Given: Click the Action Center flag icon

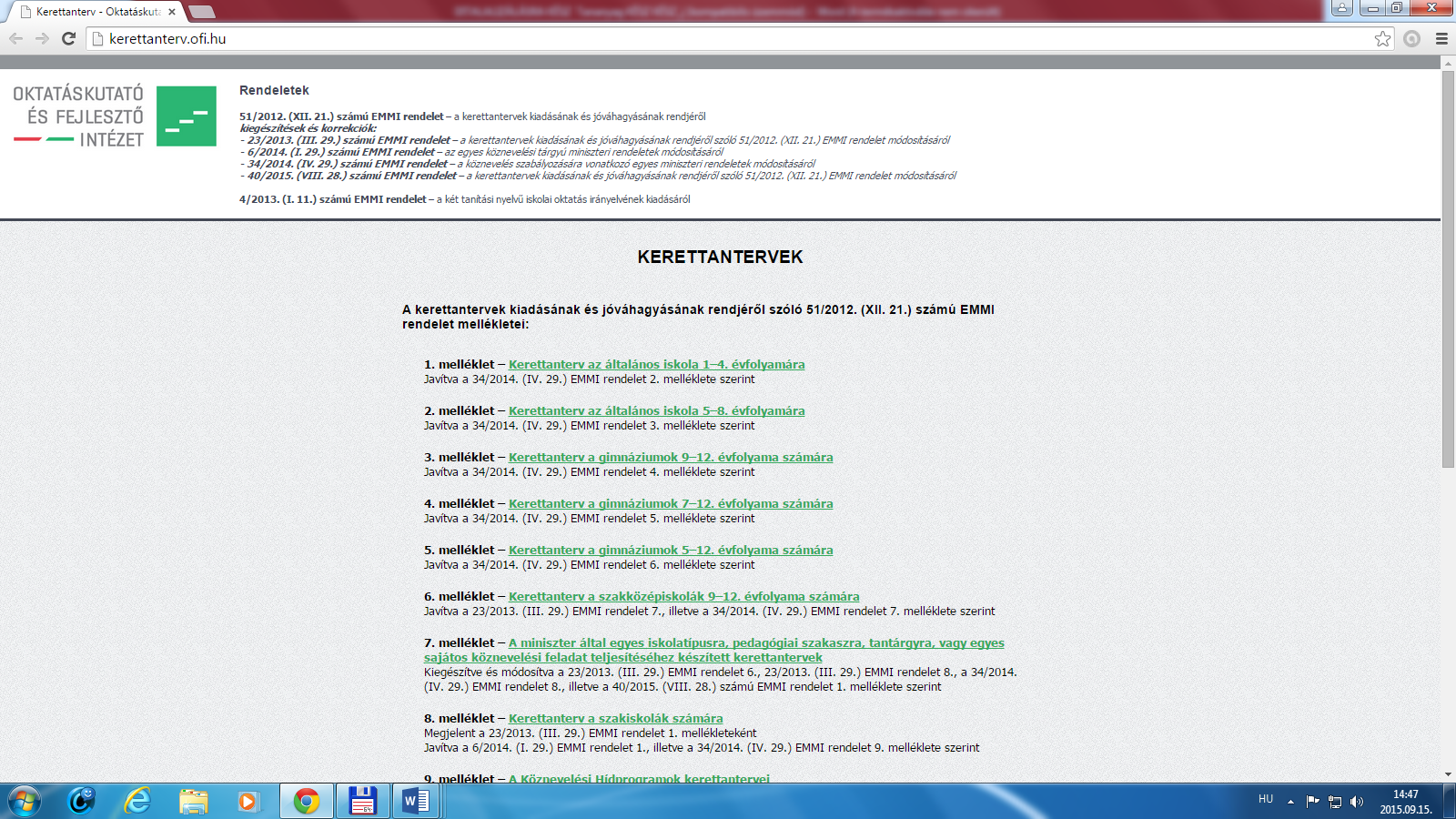Looking at the screenshot, I should (1312, 802).
